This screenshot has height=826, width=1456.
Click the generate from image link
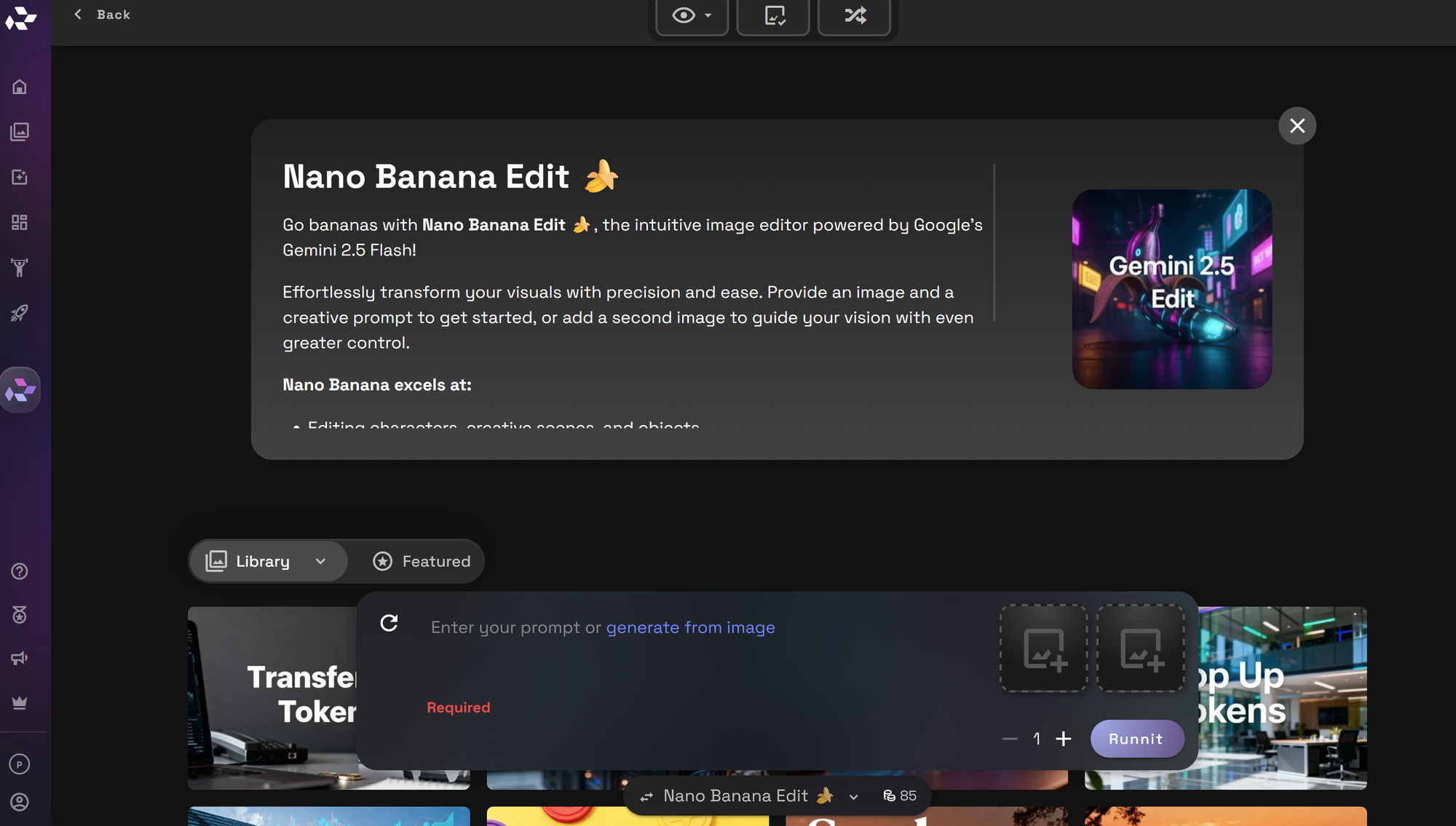(690, 627)
